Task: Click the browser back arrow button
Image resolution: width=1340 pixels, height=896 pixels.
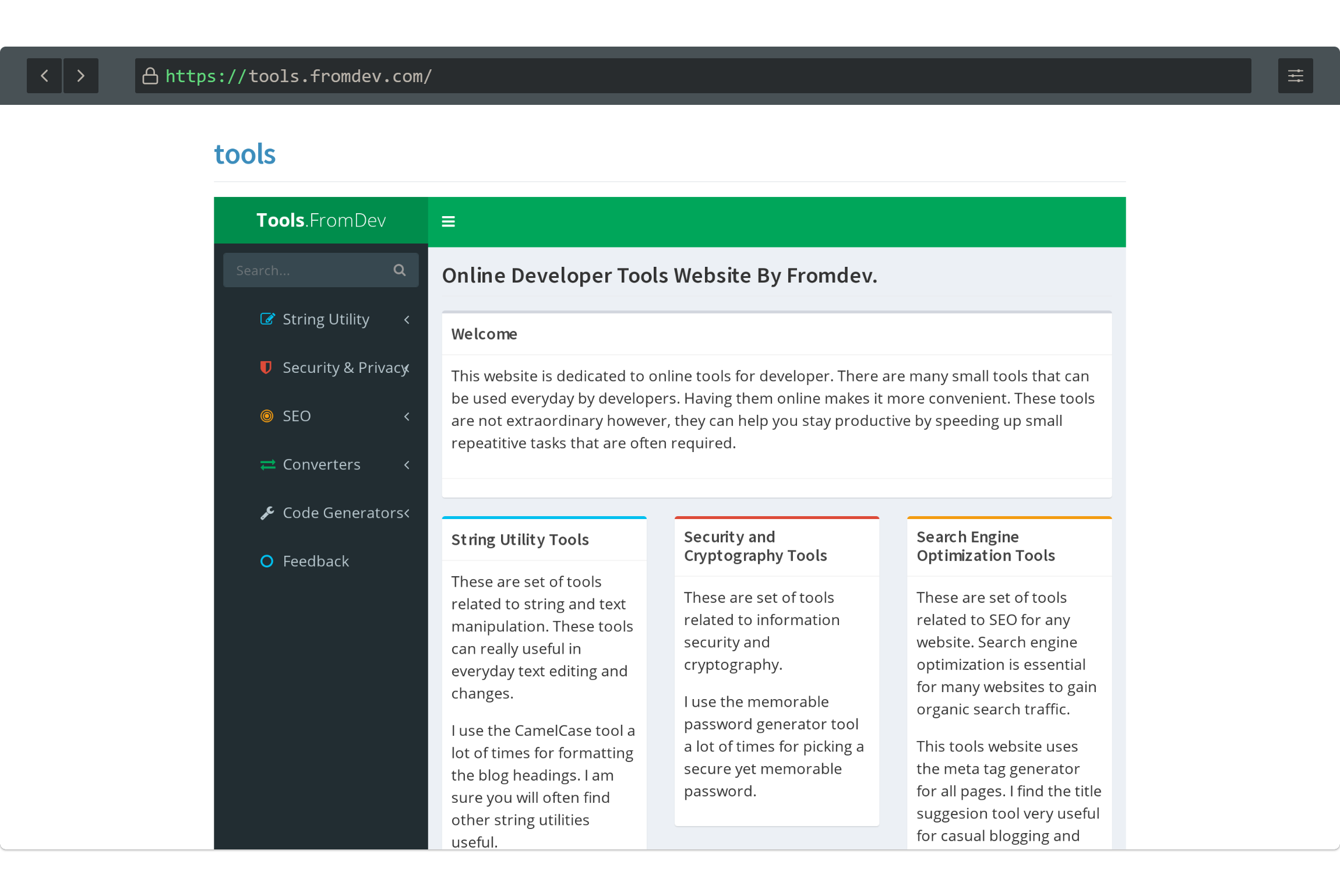Action: tap(44, 76)
